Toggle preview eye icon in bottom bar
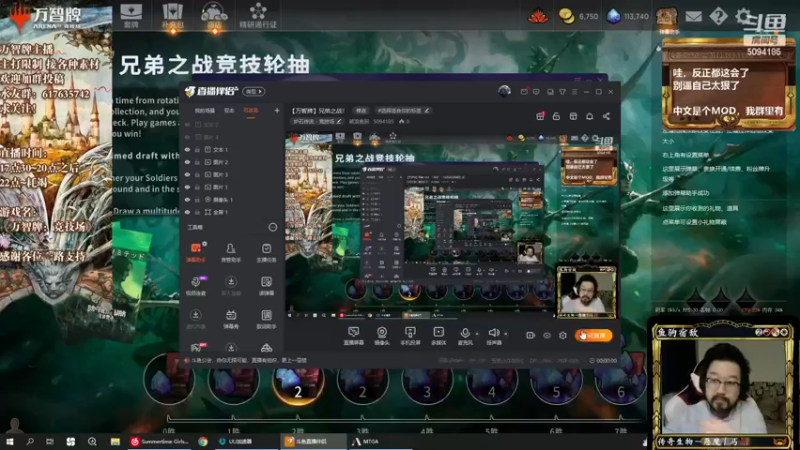 547,335
